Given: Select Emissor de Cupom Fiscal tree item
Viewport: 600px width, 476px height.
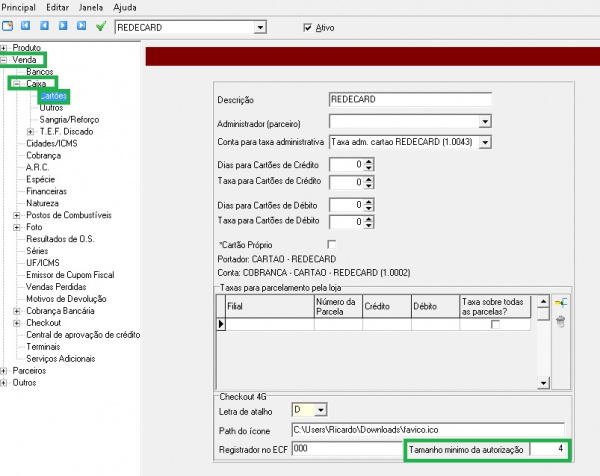Looking at the screenshot, I should 70,275.
